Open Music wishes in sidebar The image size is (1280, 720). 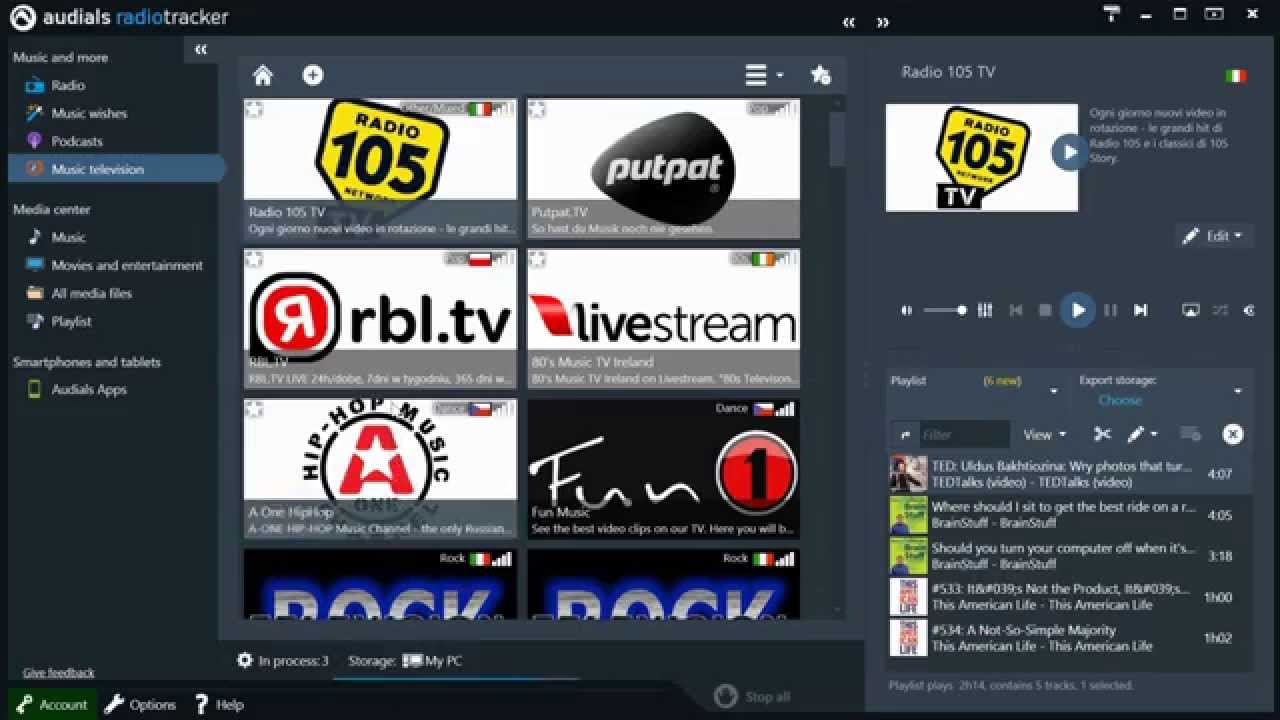[x=89, y=113]
